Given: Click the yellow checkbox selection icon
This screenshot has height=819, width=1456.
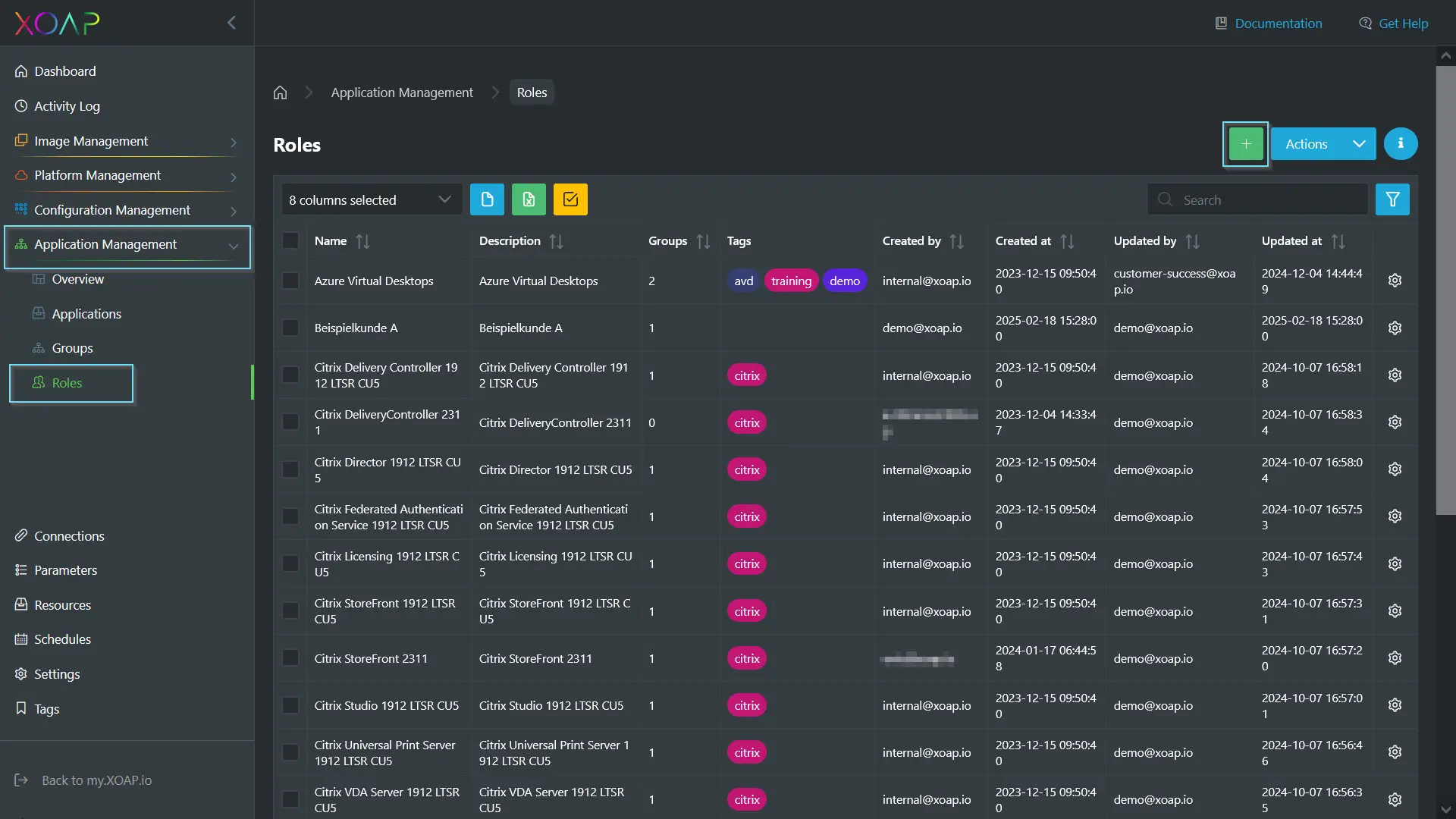Looking at the screenshot, I should pos(570,199).
